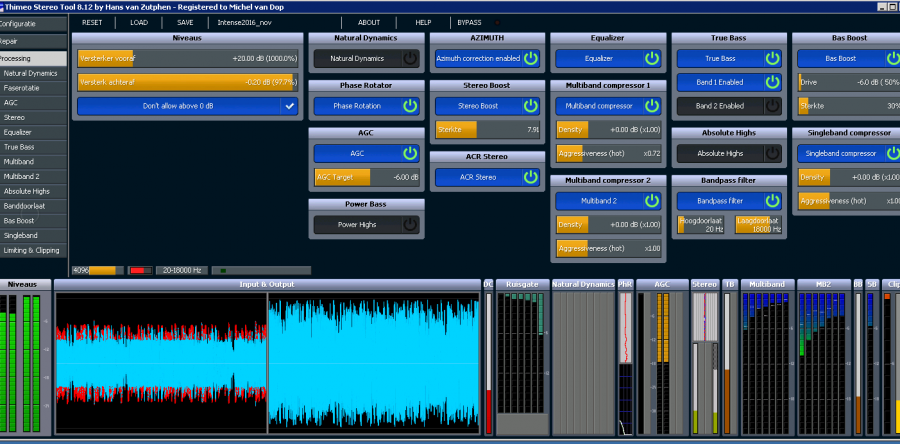Click the Bas Boost enable button
900x444 pixels.
tap(848, 59)
